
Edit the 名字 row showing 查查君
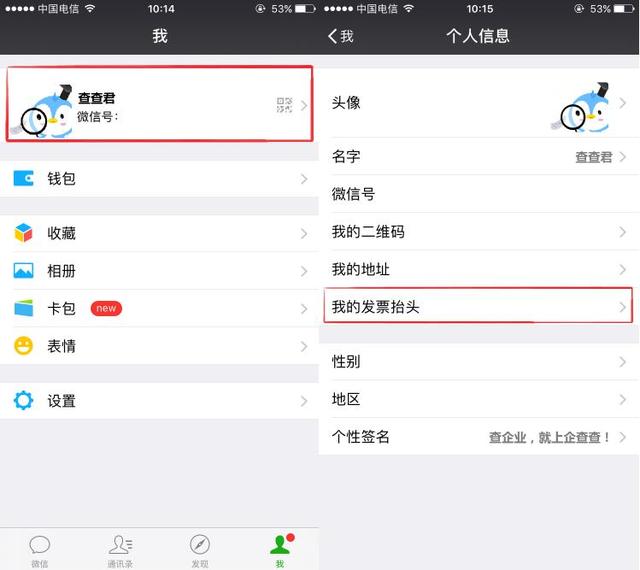pos(478,156)
